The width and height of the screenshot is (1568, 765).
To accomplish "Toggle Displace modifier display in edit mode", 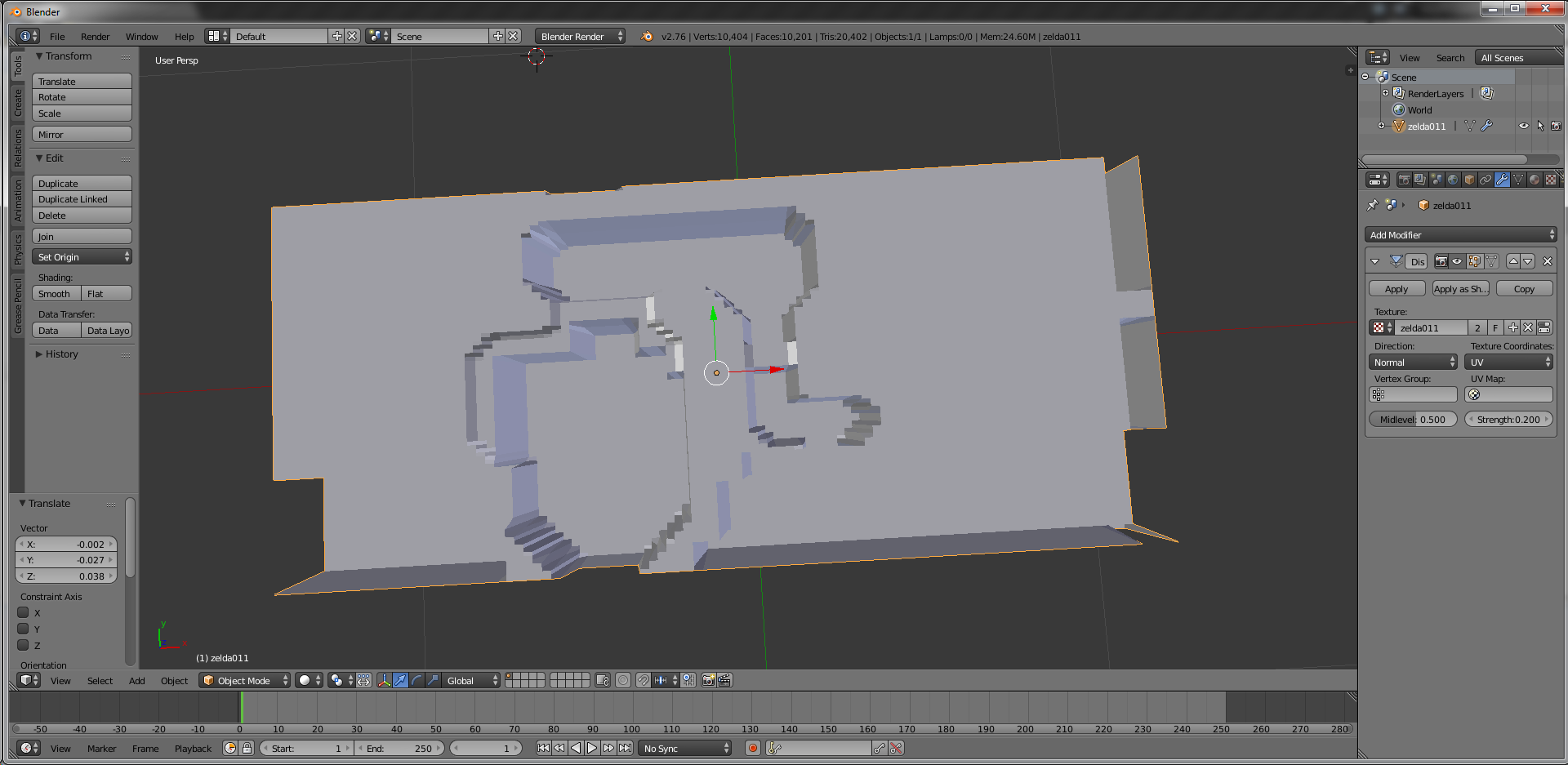I will (1474, 261).
